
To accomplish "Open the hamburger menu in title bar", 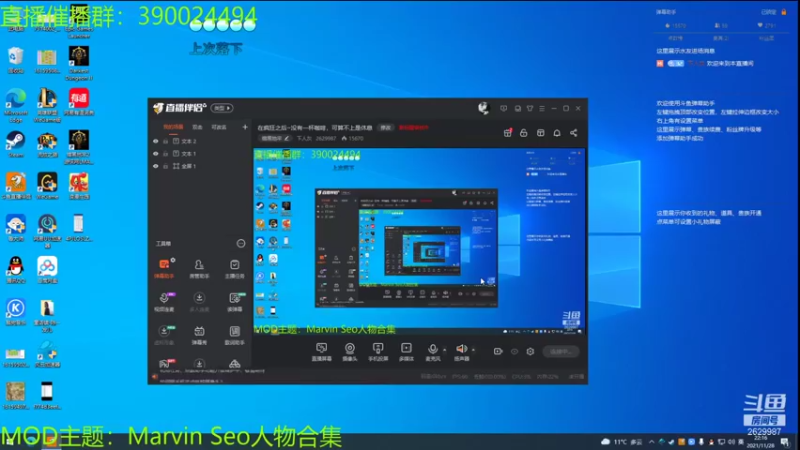I will click(x=542, y=108).
